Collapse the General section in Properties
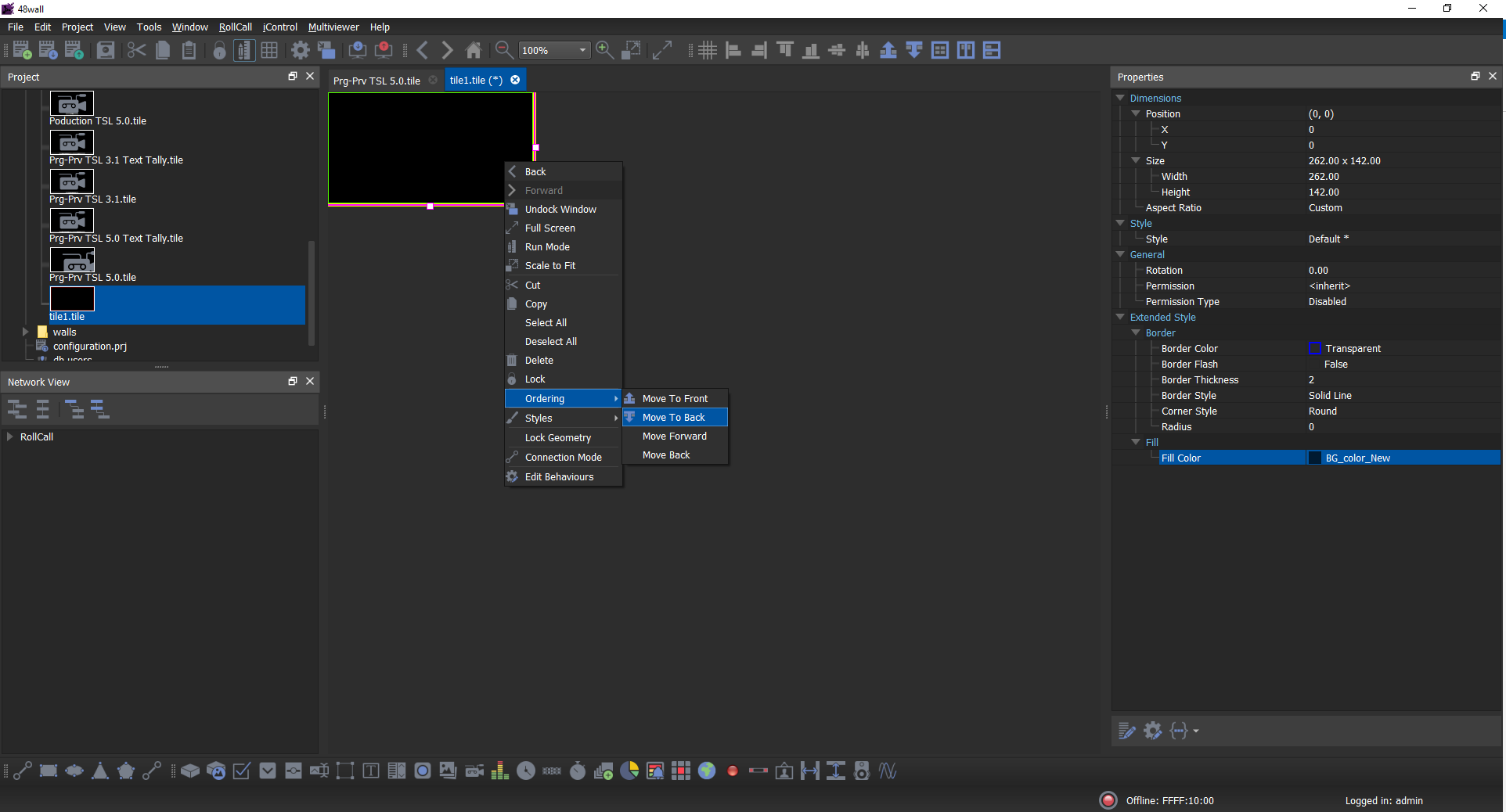The image size is (1506, 812). 1120,254
